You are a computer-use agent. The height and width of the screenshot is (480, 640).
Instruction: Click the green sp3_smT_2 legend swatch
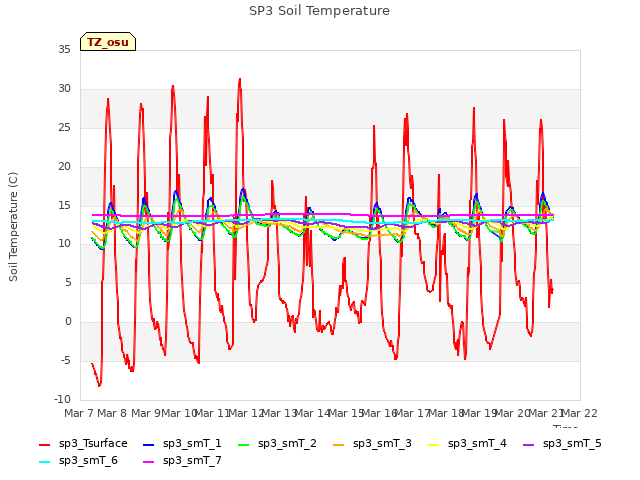coord(244,444)
